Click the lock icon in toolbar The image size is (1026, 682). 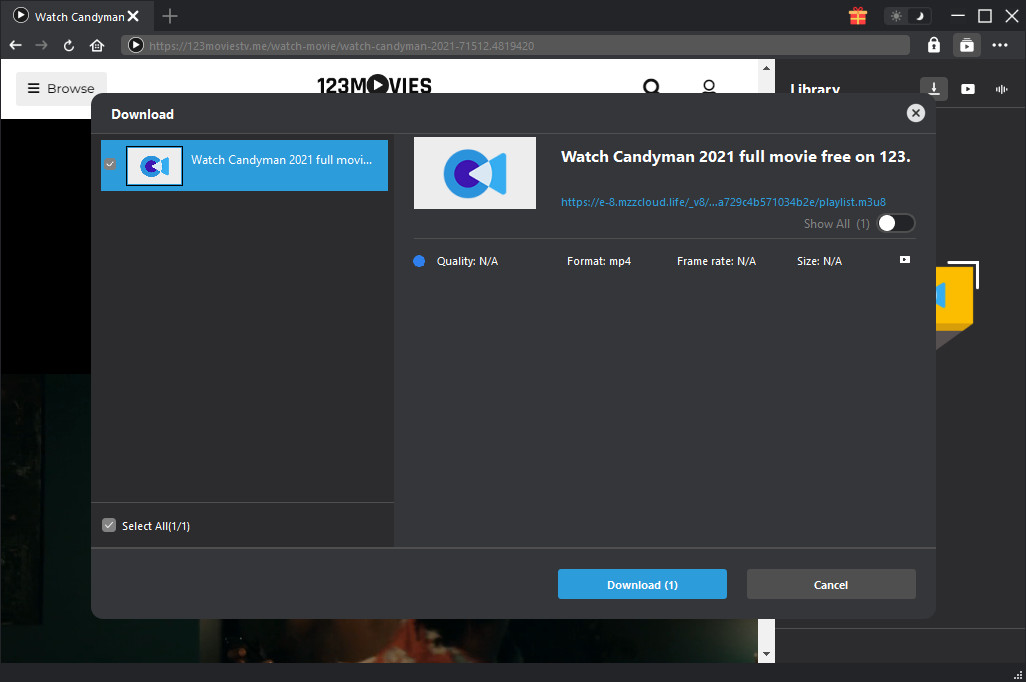pyautogui.click(x=933, y=45)
